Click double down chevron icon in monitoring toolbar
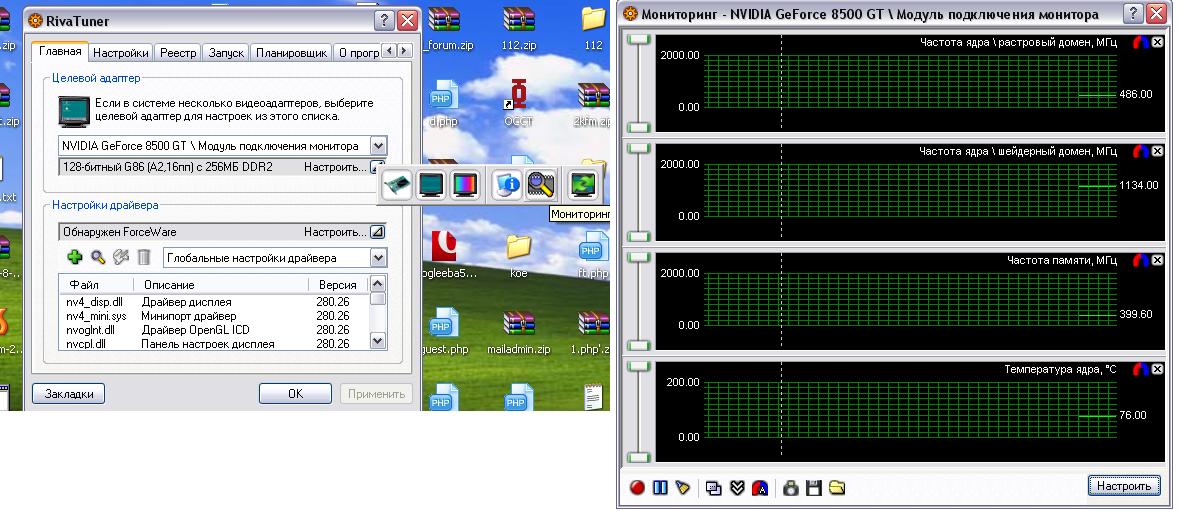Screen dimensions: 1197x512 point(737,488)
